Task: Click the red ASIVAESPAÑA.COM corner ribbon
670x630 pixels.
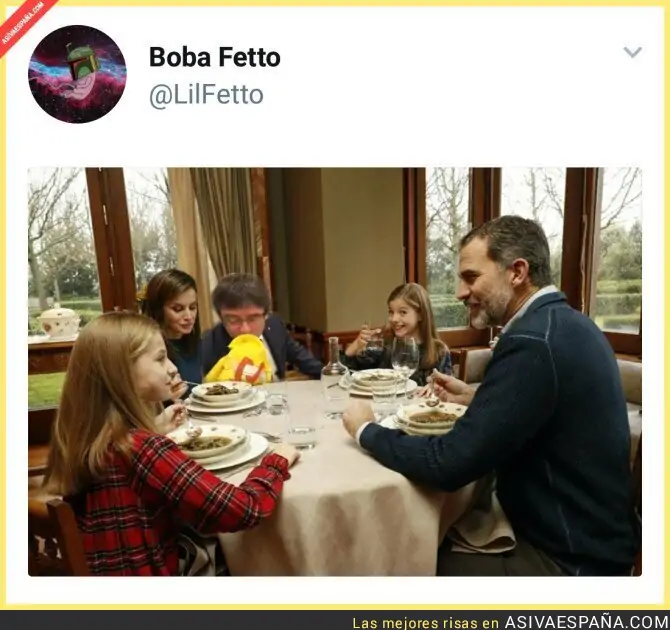Action: [x=22, y=22]
